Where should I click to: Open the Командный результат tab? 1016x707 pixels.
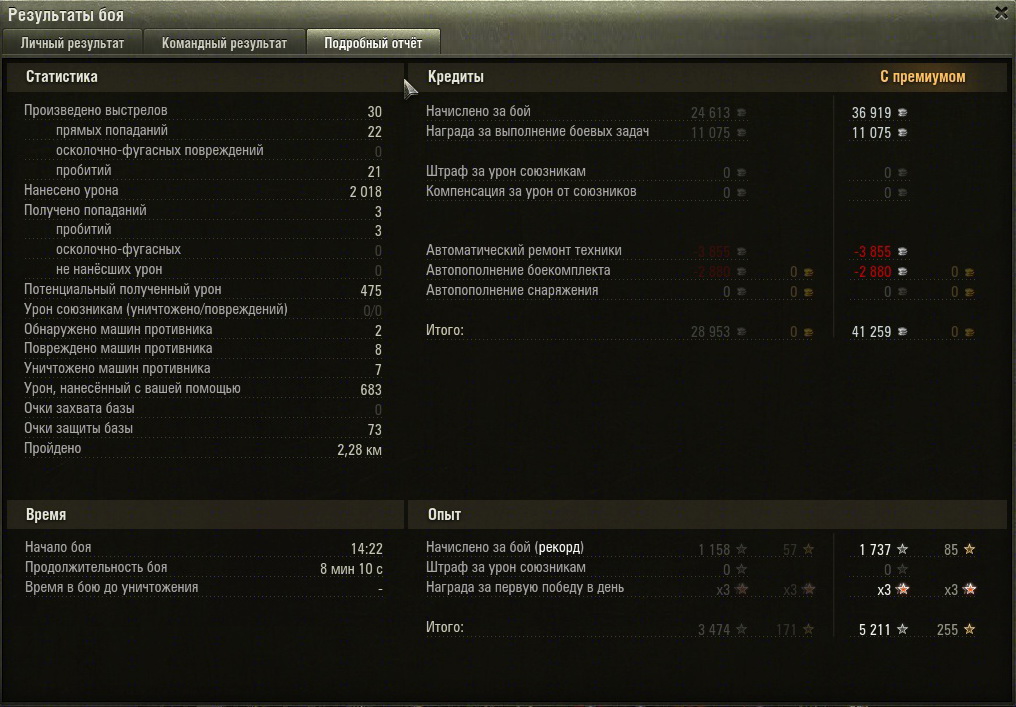pos(224,43)
